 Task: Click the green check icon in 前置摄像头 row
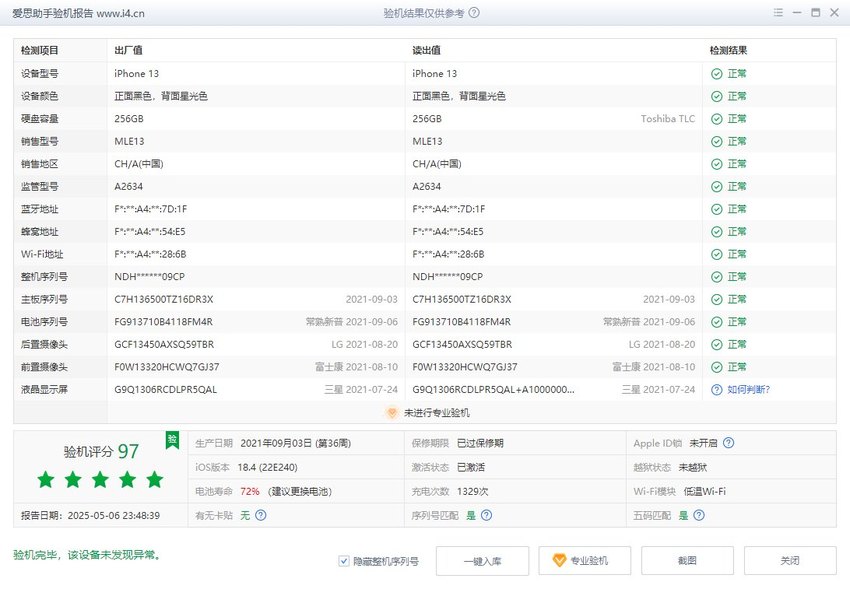[717, 367]
